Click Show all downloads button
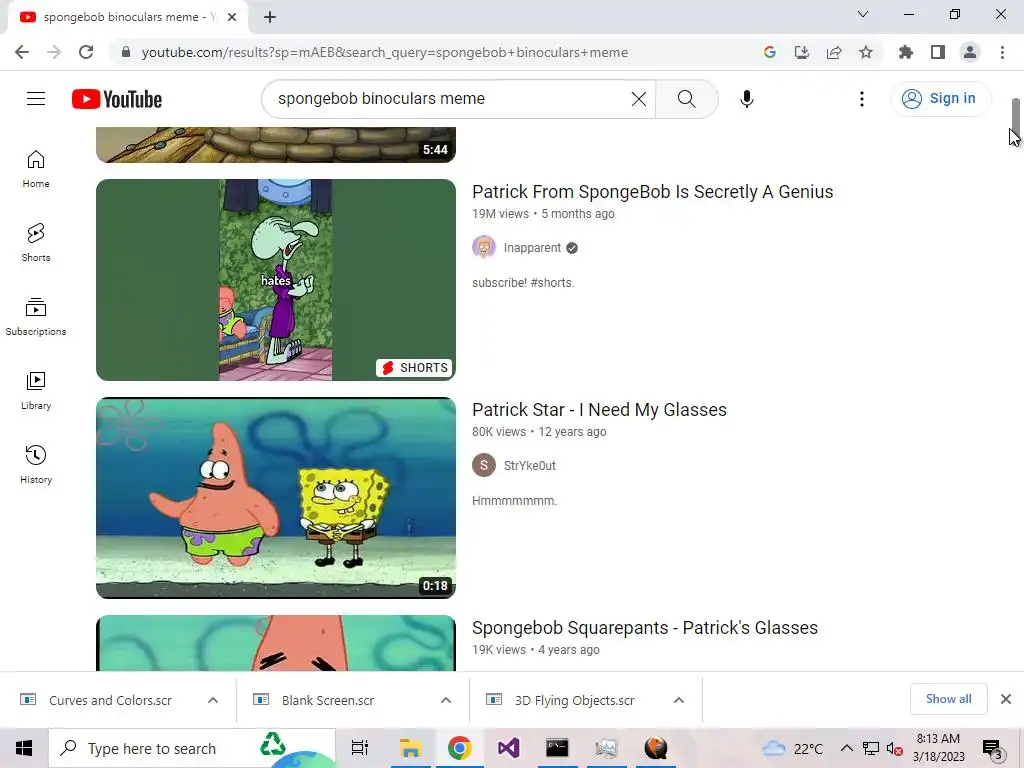This screenshot has height=768, width=1024. [948, 699]
